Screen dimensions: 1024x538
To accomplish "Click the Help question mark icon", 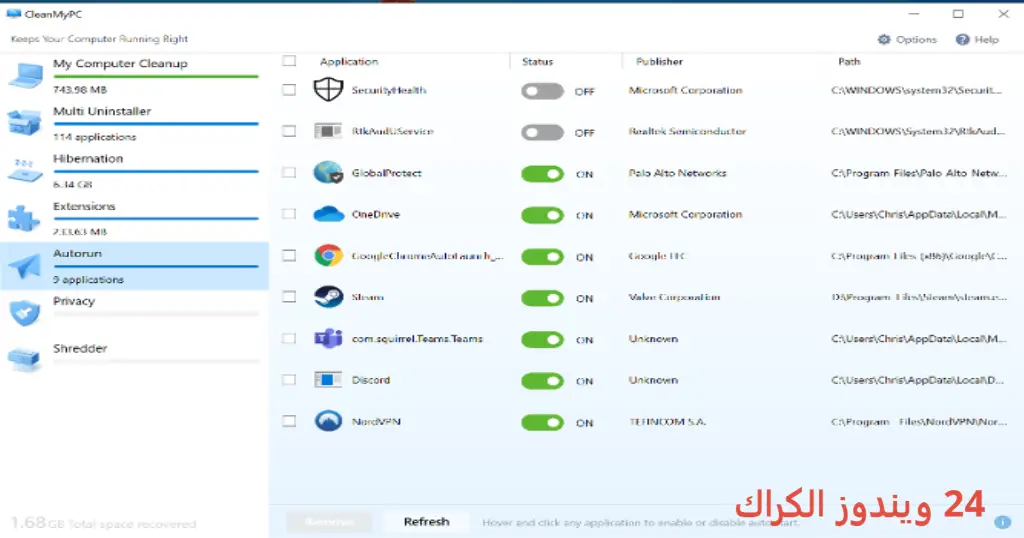I will pyautogui.click(x=963, y=39).
